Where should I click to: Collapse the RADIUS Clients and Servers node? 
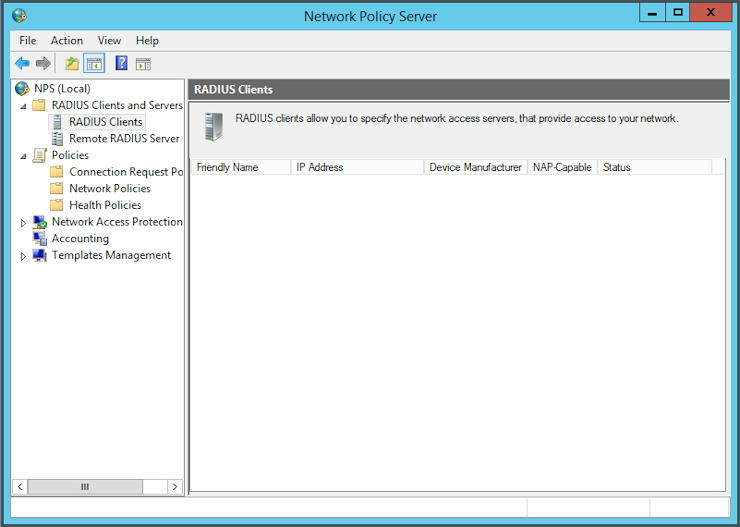tap(23, 106)
